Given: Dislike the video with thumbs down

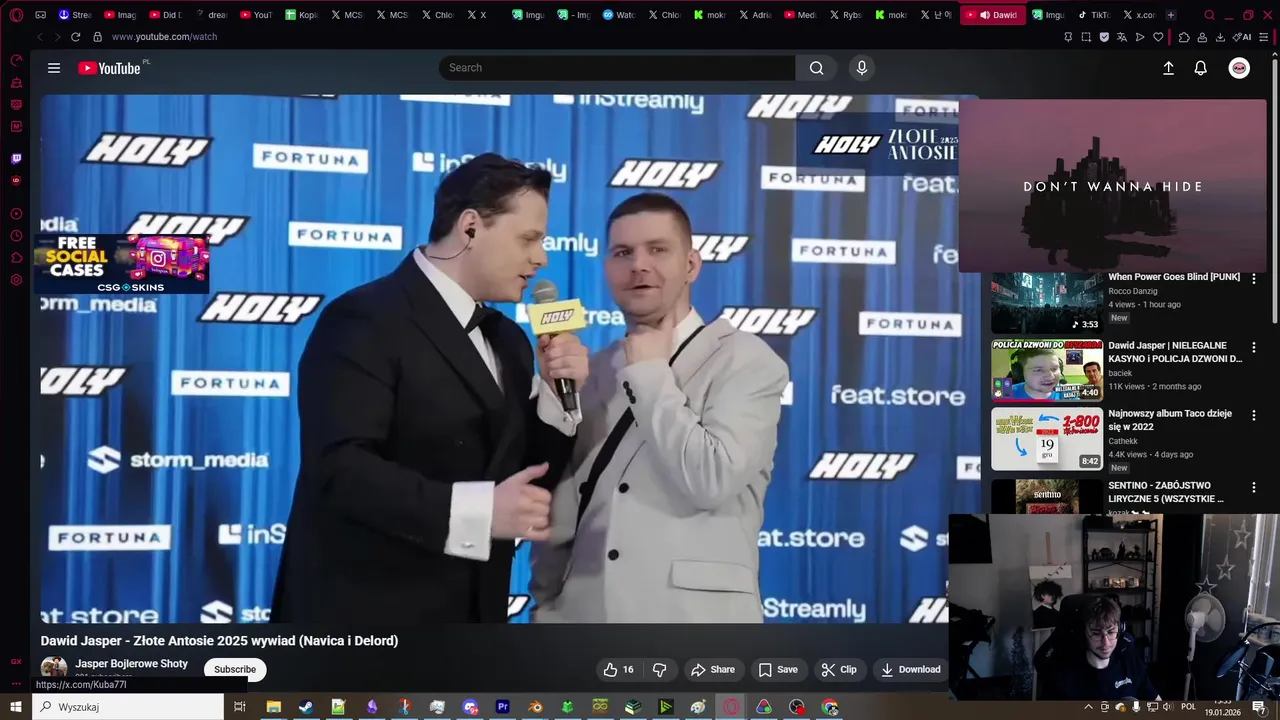Looking at the screenshot, I should pyautogui.click(x=659, y=669).
